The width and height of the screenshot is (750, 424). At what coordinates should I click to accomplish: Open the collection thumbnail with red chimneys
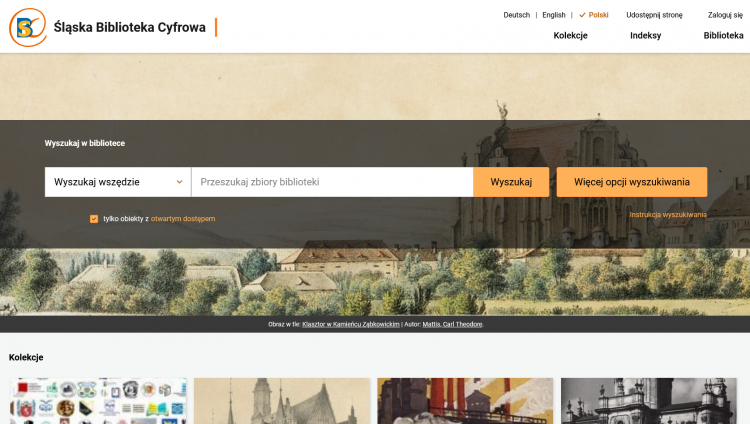point(465,401)
